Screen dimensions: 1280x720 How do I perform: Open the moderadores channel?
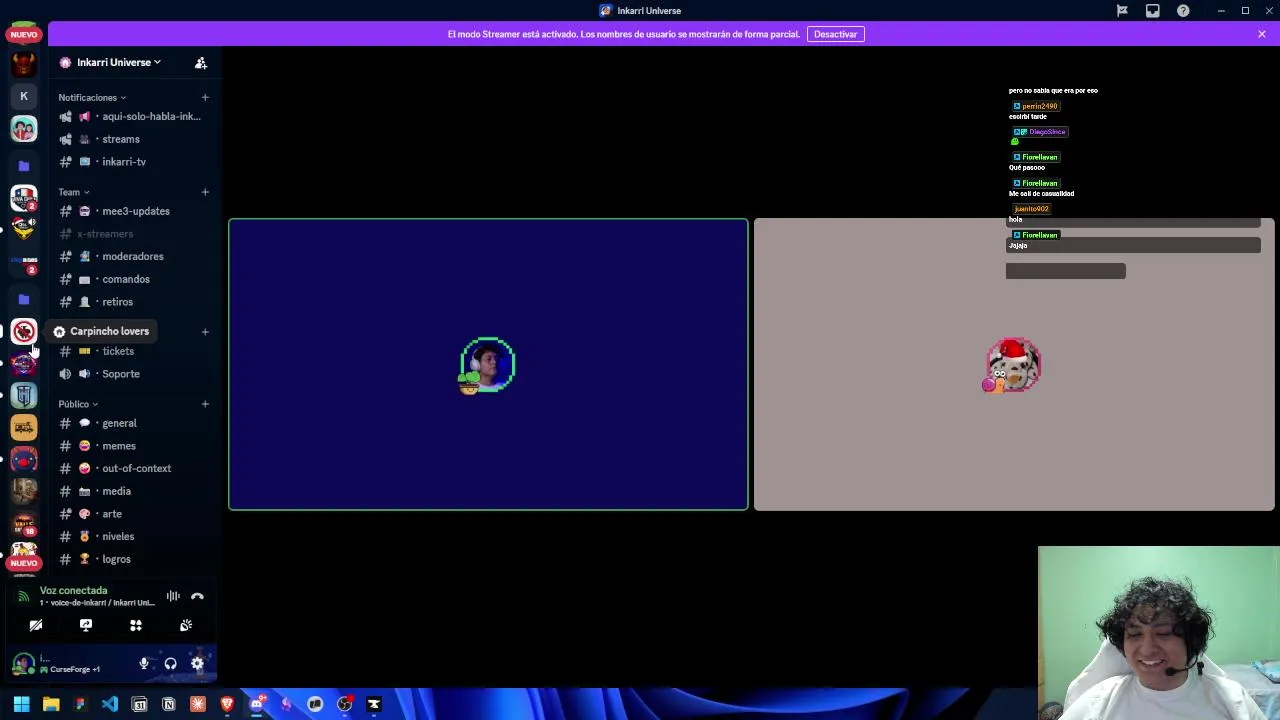tap(132, 256)
